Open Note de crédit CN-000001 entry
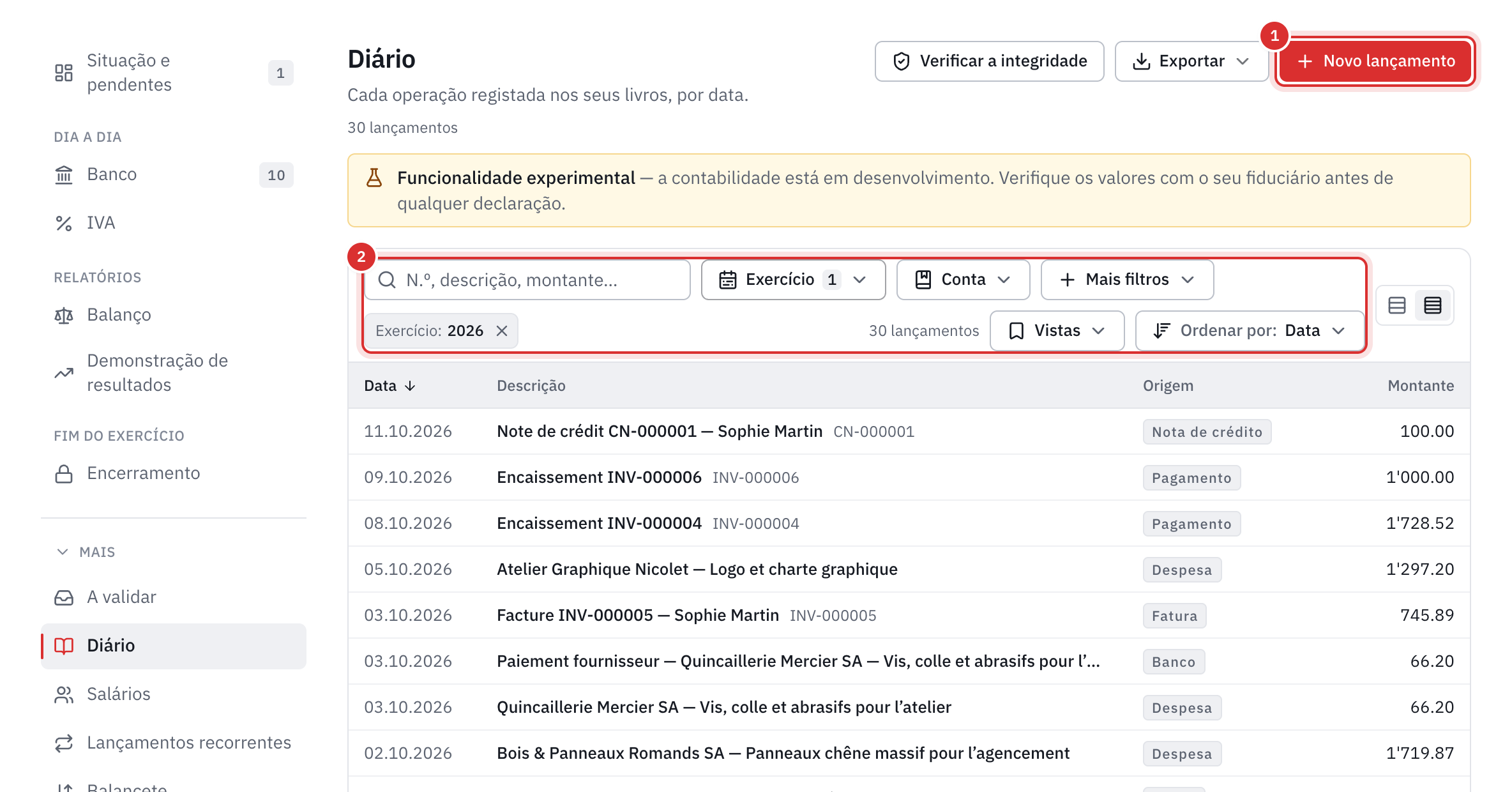The height and width of the screenshot is (792, 1512). (x=909, y=432)
